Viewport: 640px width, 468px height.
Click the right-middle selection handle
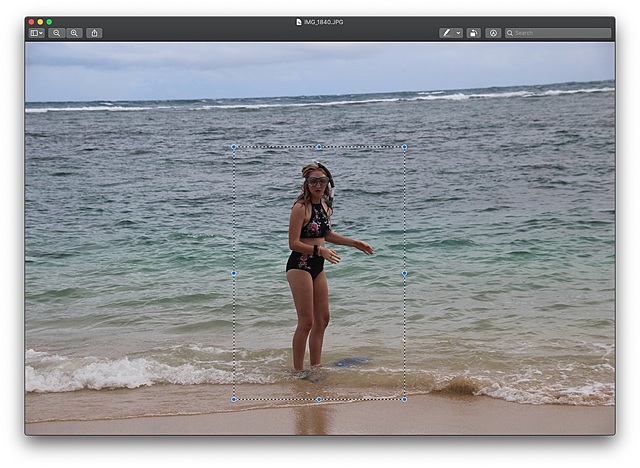pyautogui.click(x=404, y=273)
